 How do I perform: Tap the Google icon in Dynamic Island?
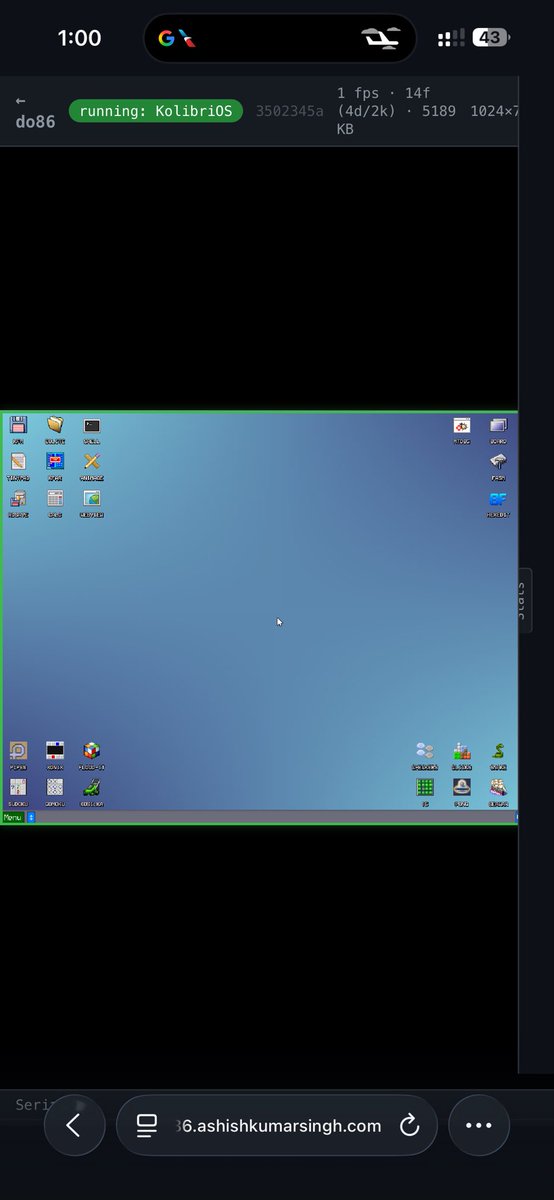point(166,39)
